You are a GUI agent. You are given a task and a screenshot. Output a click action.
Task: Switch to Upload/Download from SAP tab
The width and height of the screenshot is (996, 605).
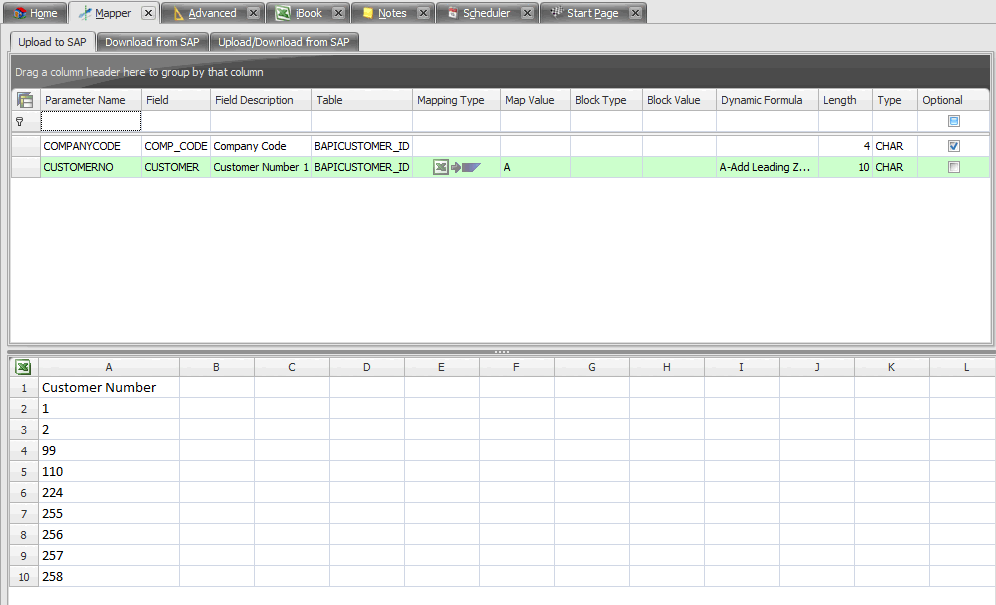click(x=285, y=42)
